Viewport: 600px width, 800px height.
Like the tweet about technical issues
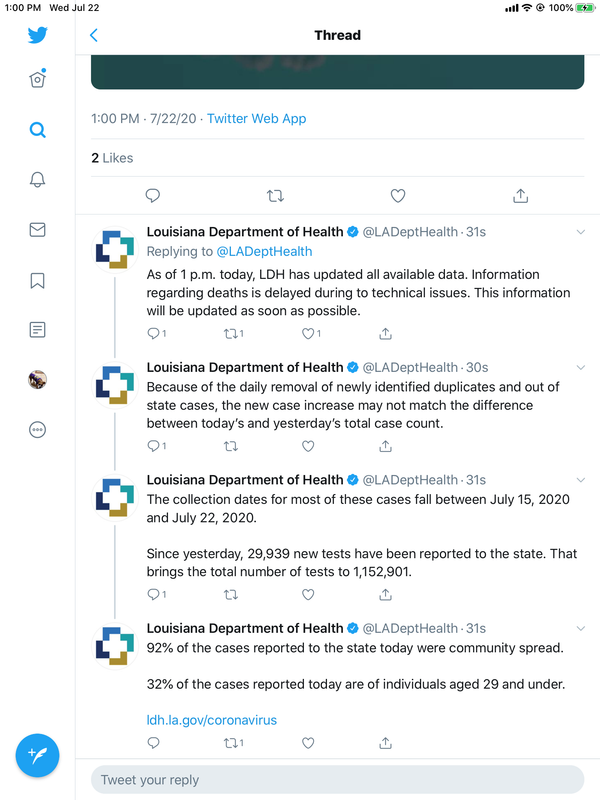coord(308,334)
